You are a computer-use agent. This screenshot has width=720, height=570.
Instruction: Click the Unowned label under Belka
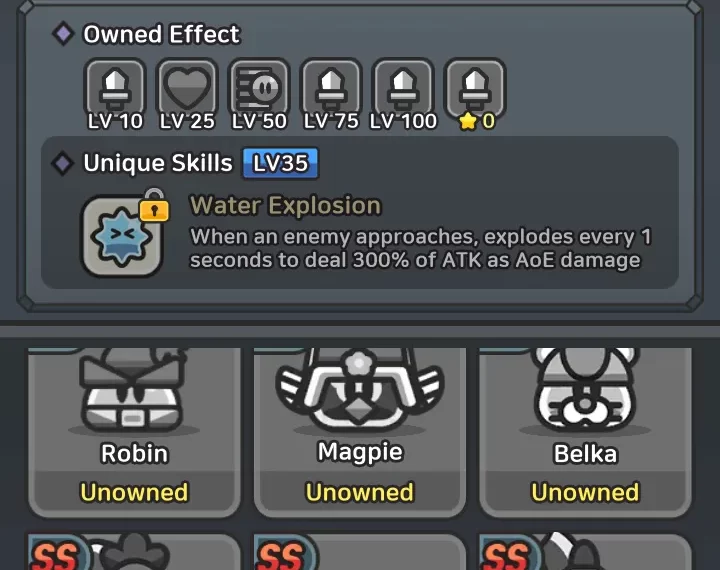(585, 492)
